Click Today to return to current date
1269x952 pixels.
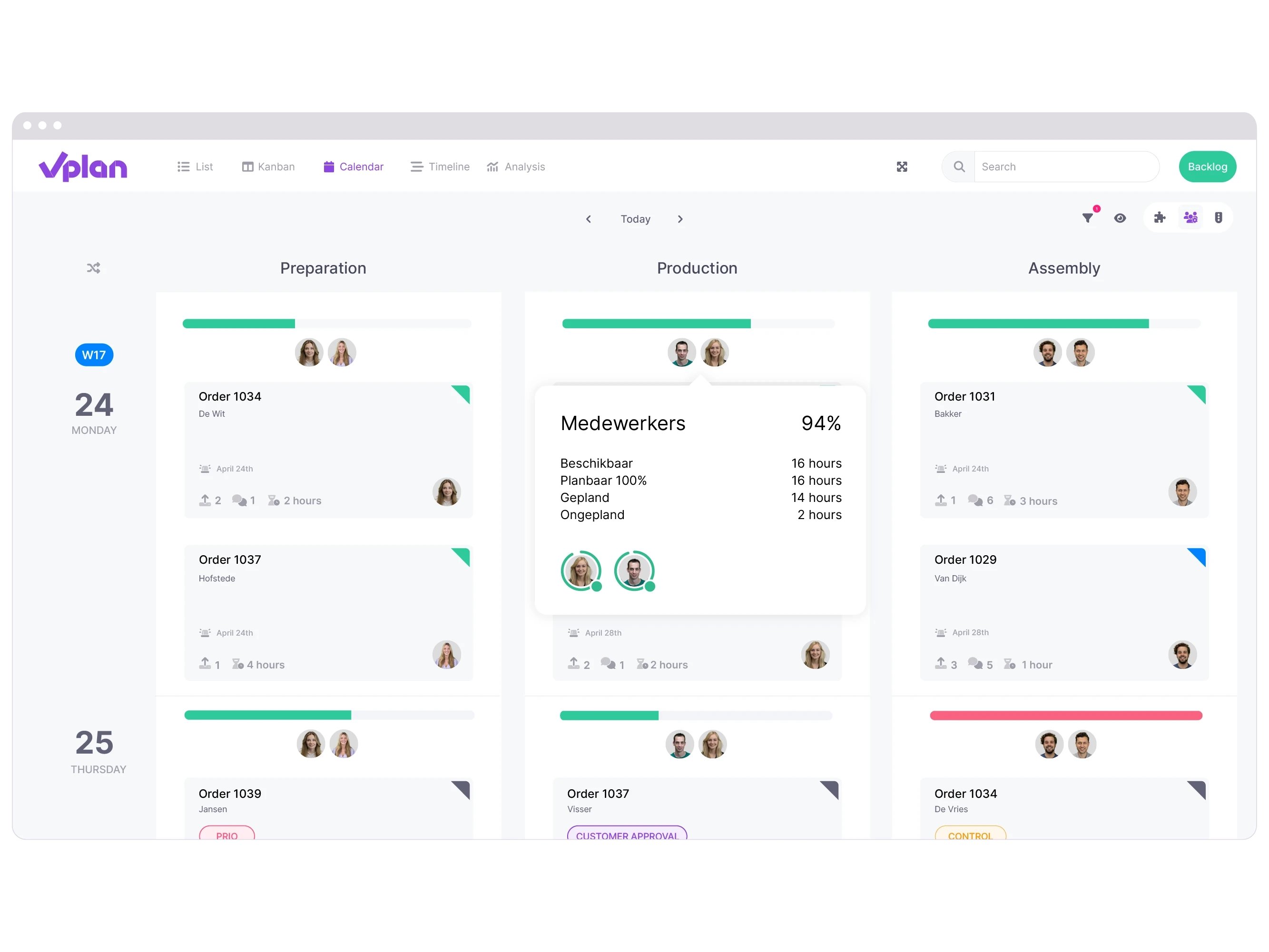(635, 219)
